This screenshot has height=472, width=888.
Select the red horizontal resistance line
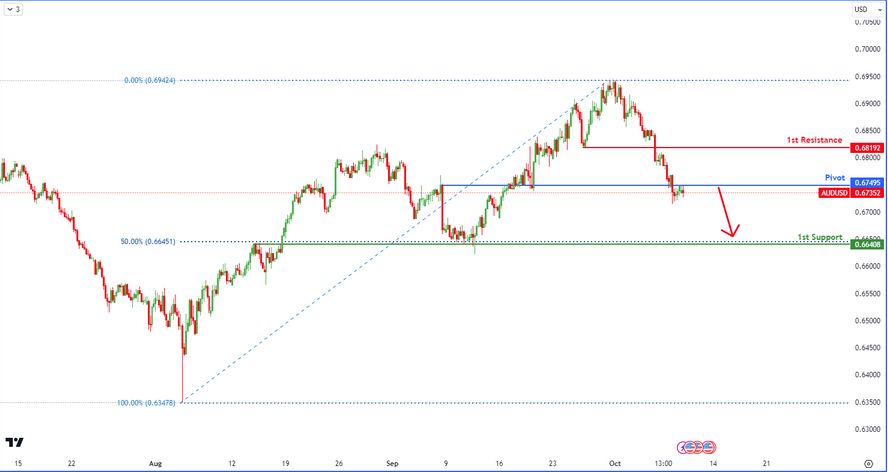716,147
